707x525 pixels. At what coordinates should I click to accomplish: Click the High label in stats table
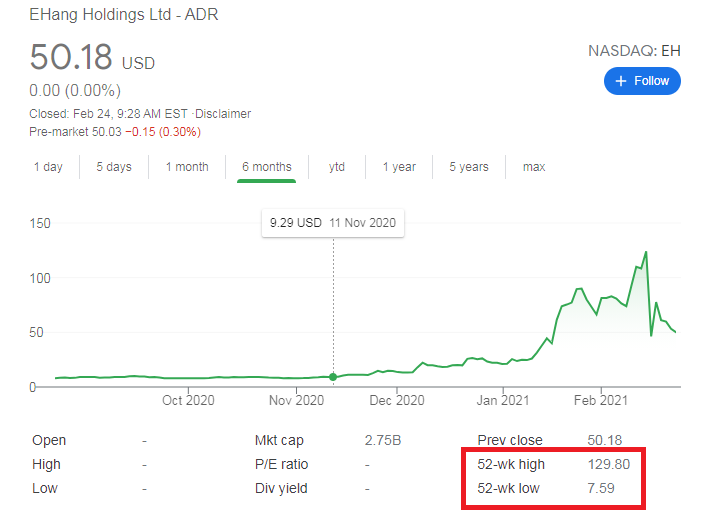(46, 464)
